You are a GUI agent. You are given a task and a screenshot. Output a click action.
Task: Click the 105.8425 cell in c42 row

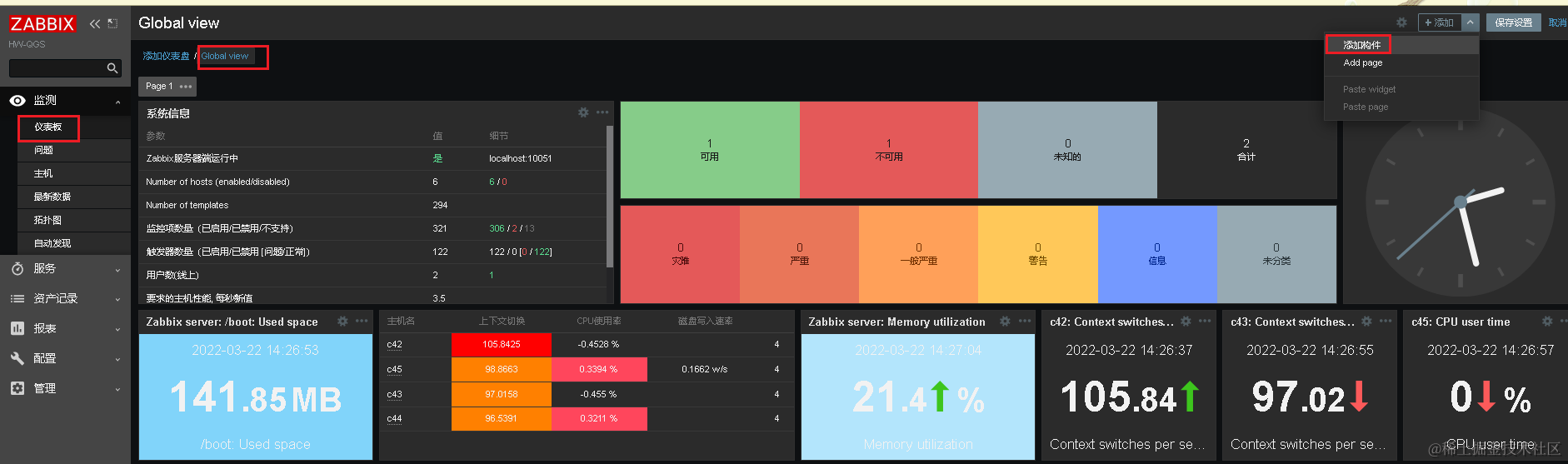[x=502, y=344]
